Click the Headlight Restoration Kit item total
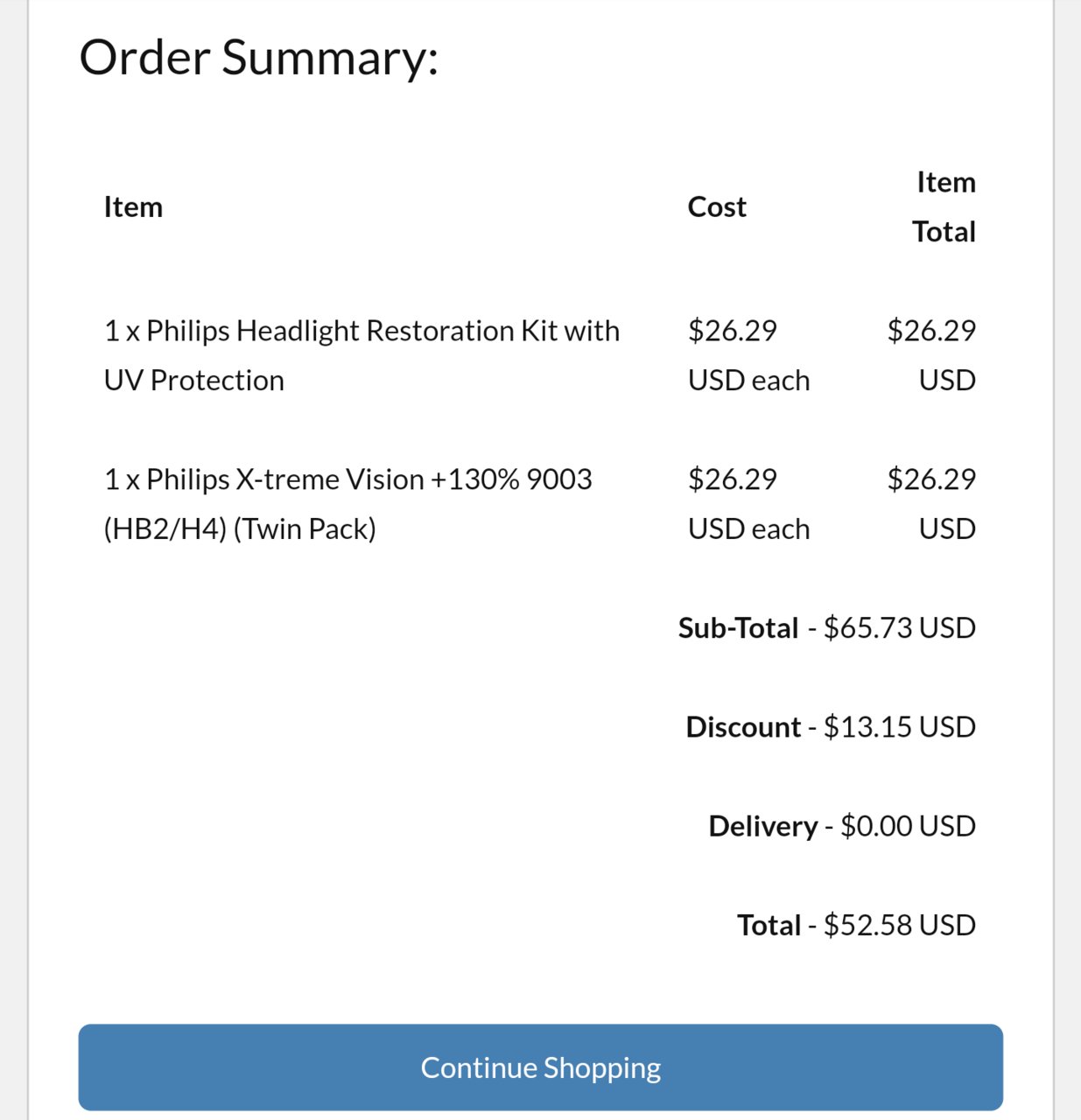 pyautogui.click(x=931, y=355)
